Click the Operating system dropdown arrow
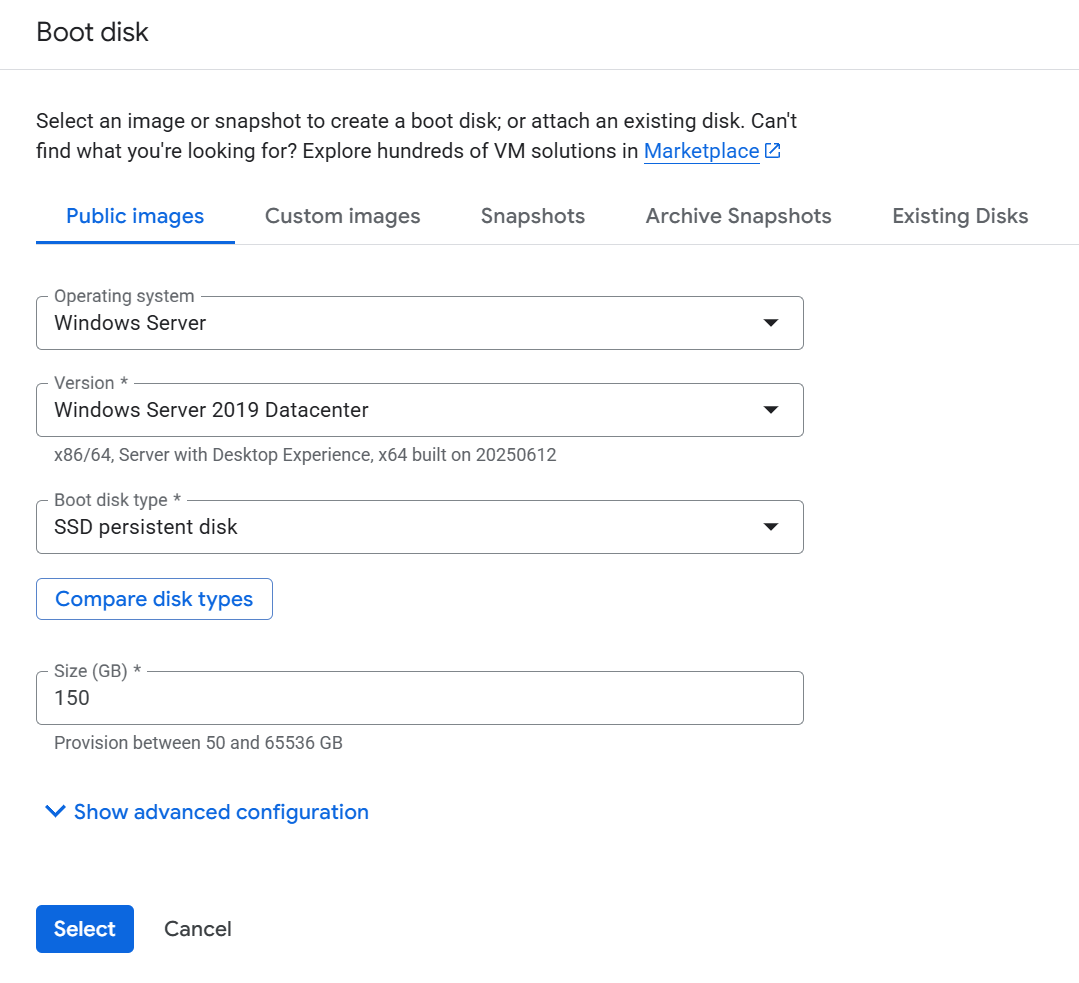This screenshot has width=1079, height=983. pyautogui.click(x=770, y=323)
